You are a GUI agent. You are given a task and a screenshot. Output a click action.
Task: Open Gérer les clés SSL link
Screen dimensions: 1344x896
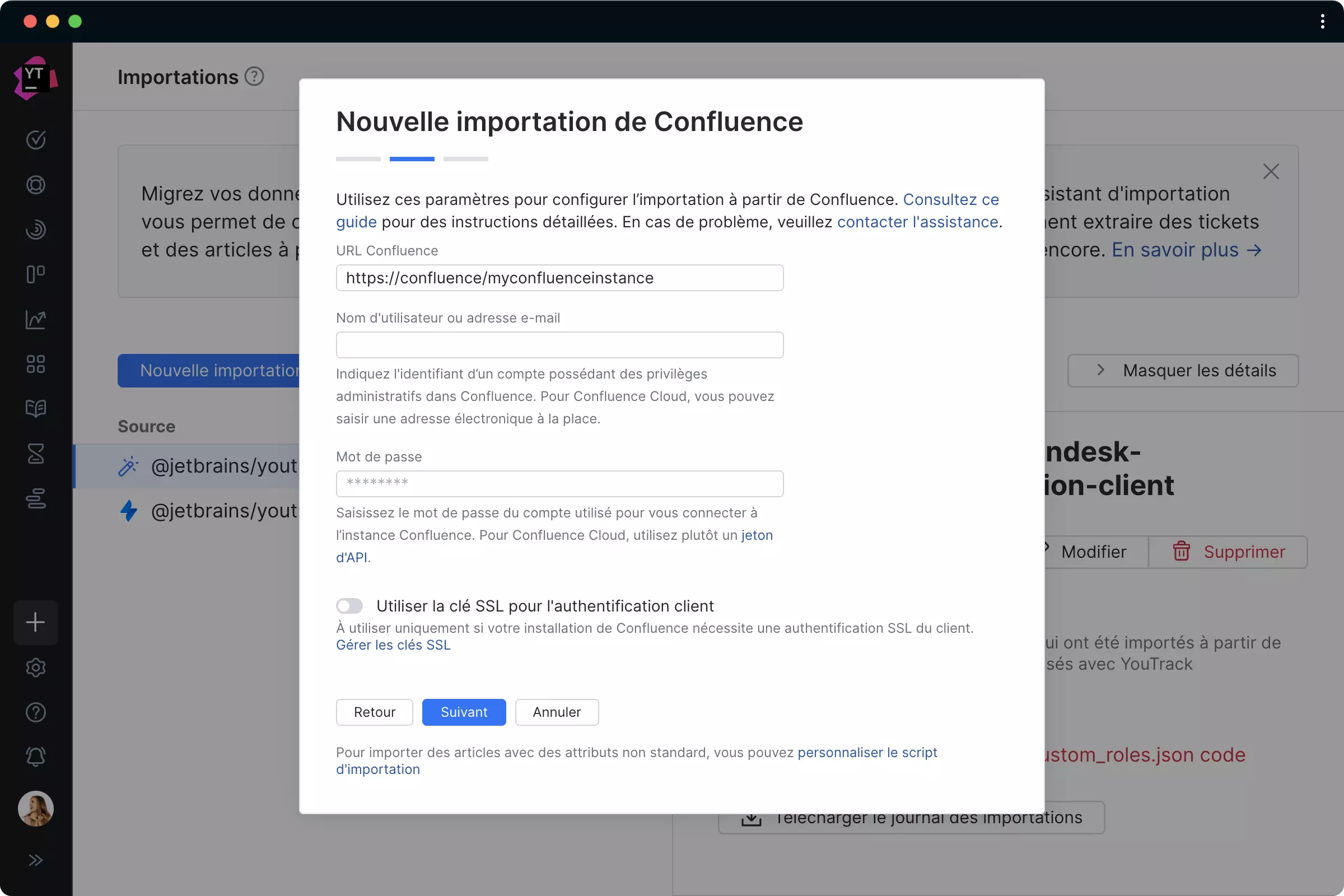[393, 645]
